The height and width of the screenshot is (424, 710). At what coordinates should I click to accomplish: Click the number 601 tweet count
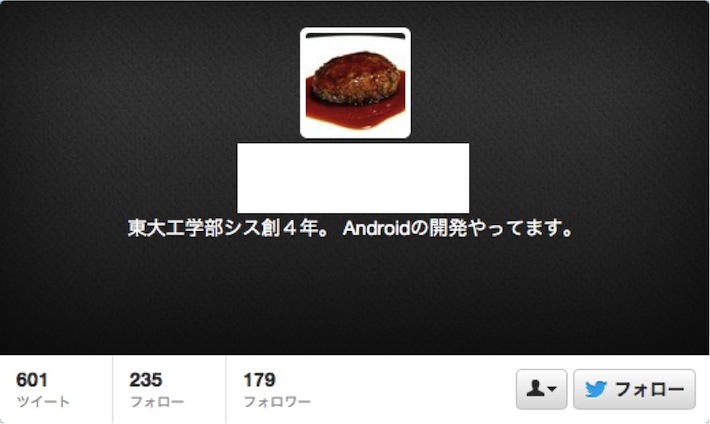click(32, 380)
